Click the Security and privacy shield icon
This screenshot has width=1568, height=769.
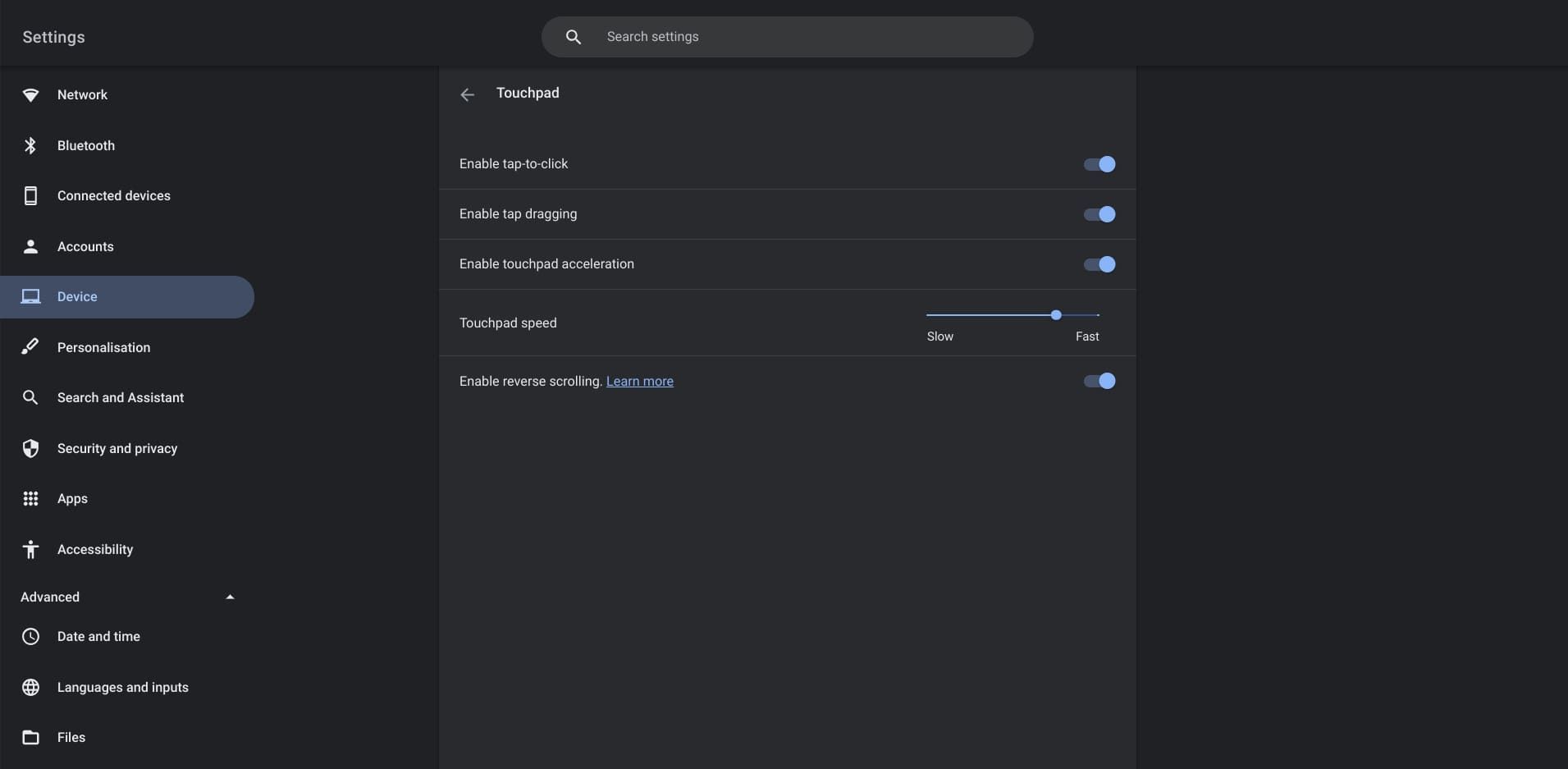(x=30, y=448)
